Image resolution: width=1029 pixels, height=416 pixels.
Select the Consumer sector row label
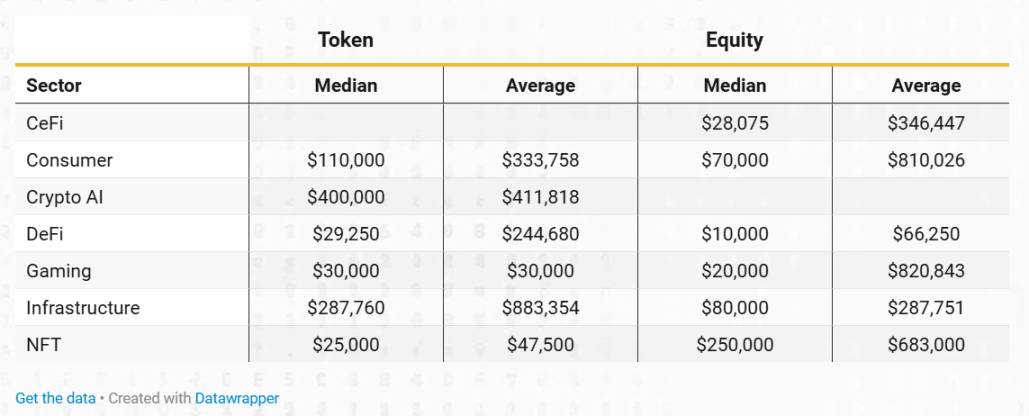tap(69, 160)
